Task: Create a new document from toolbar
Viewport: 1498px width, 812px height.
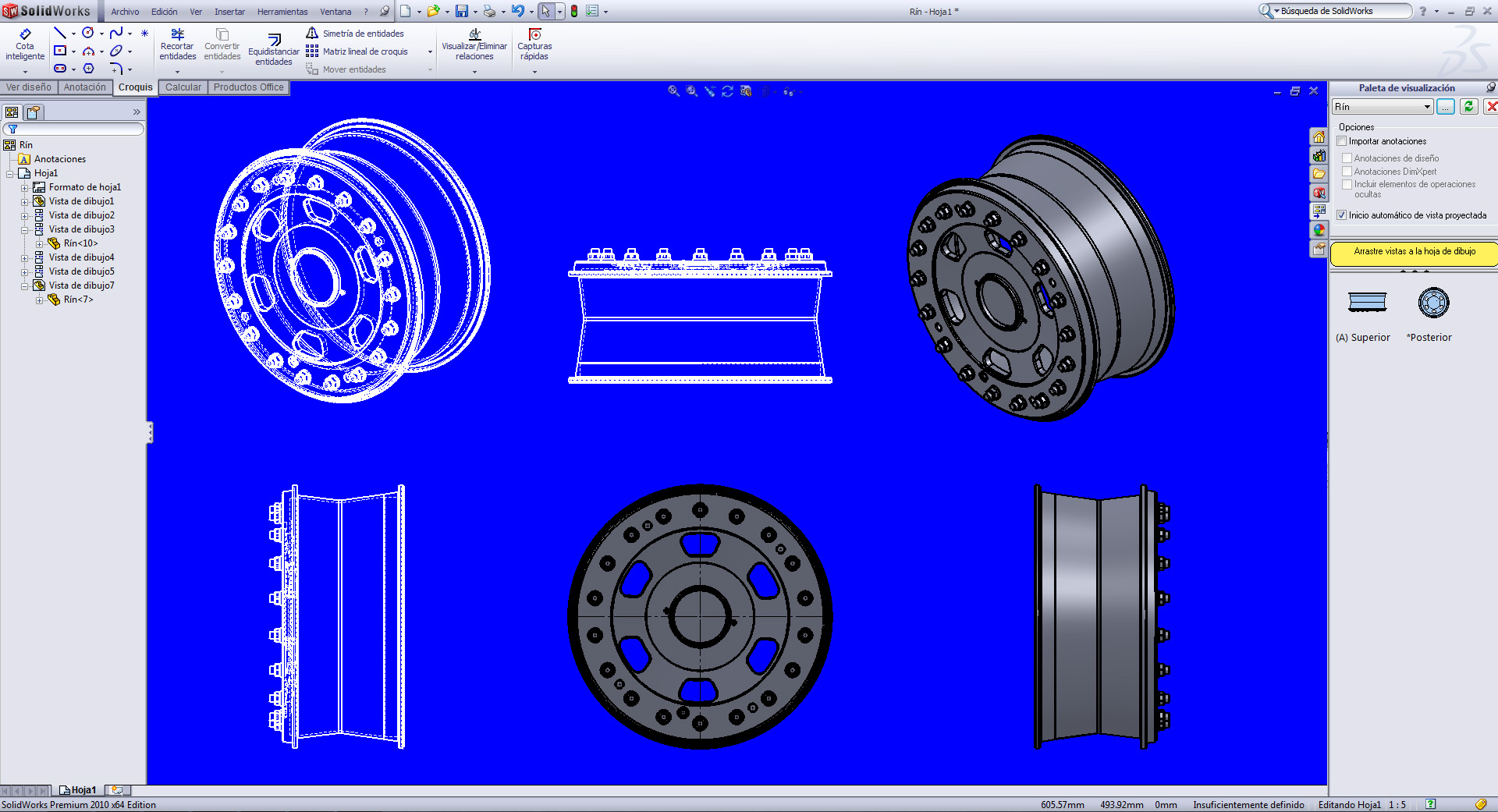Action: coord(406,11)
